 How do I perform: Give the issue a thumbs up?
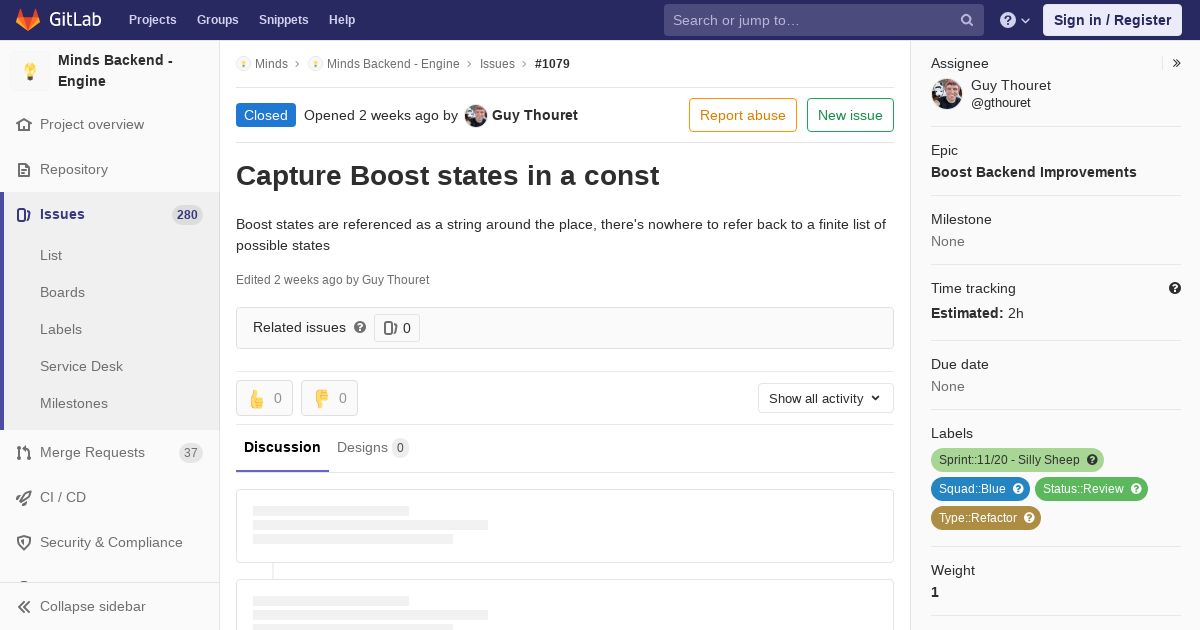pyautogui.click(x=264, y=398)
